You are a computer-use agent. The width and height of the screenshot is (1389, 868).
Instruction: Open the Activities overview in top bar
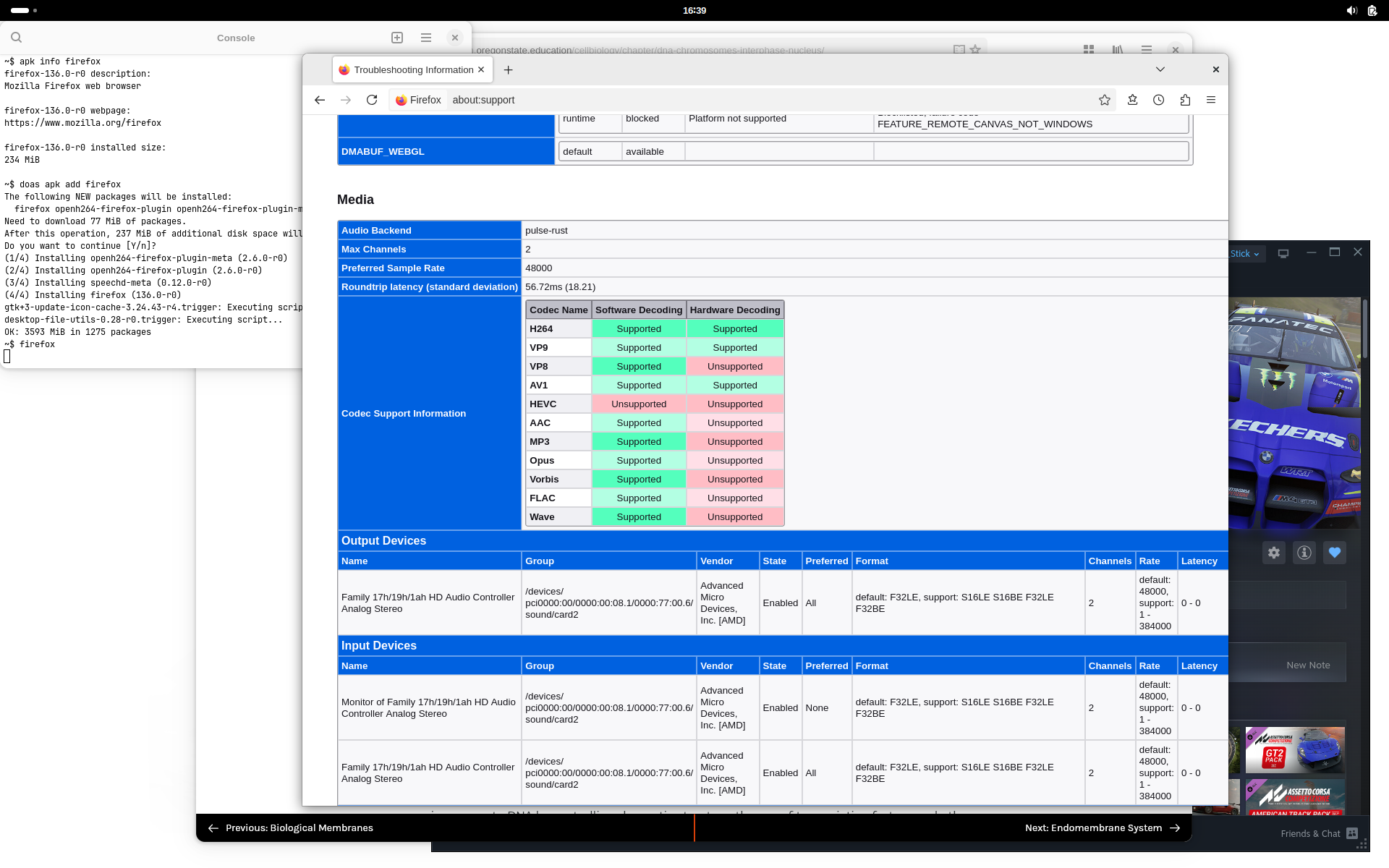pos(24,10)
